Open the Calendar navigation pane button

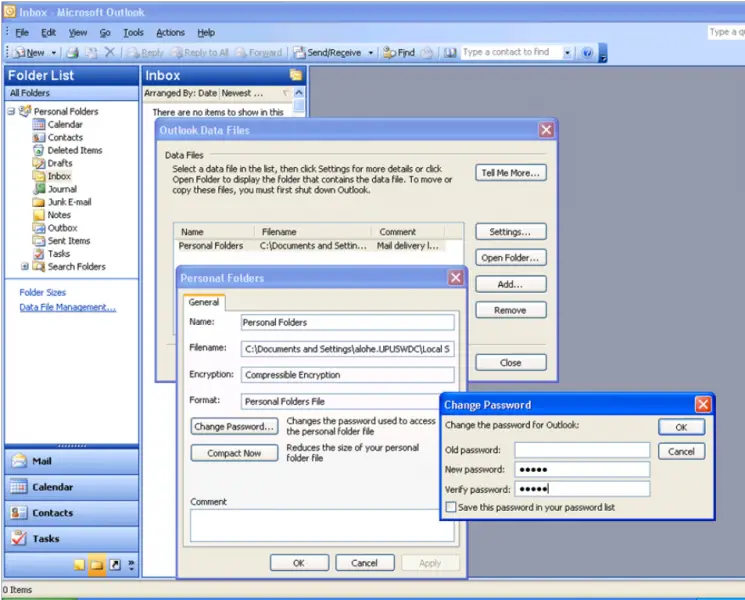coord(71,487)
